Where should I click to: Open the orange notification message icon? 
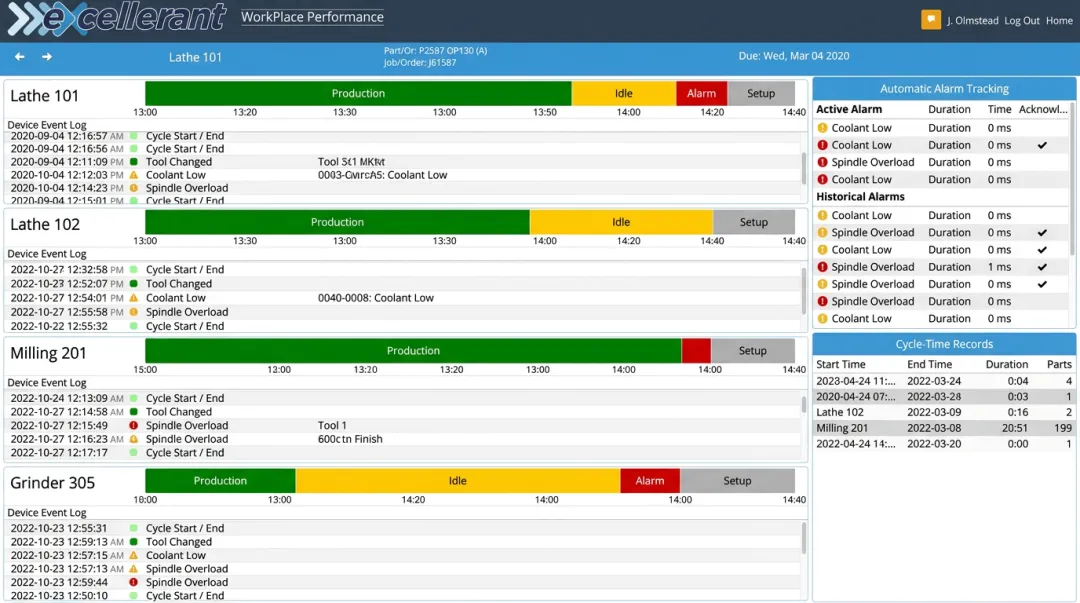click(931, 19)
